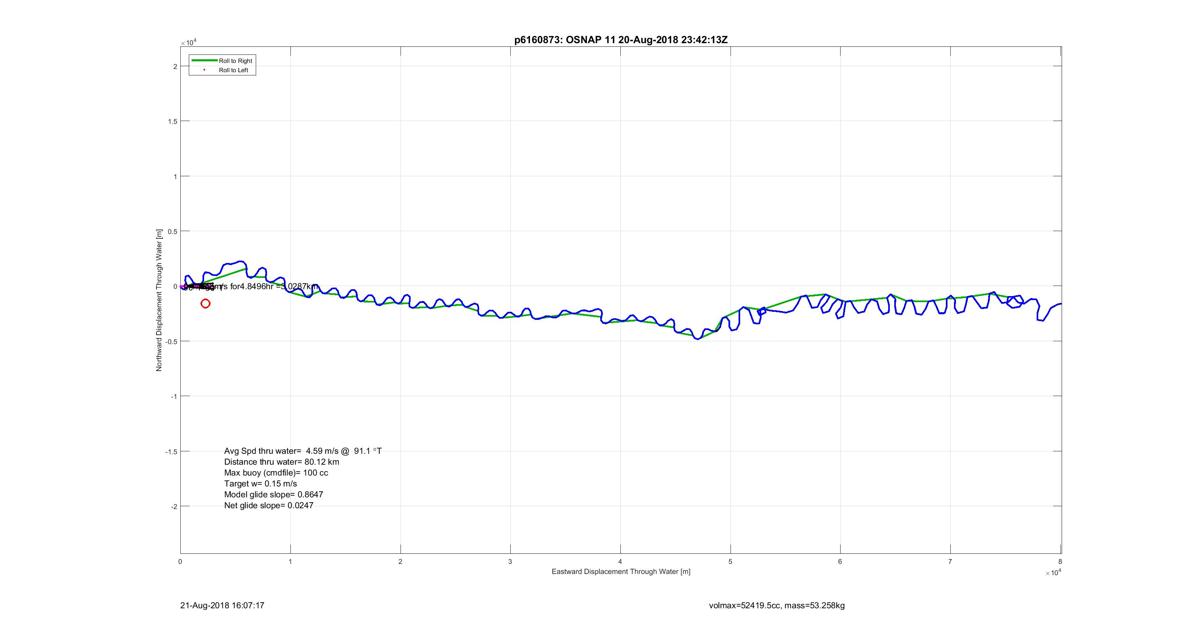Image resolution: width=1200 pixels, height=622 pixels.
Task: Click x-axis tick label '7'
Action: click(x=951, y=563)
